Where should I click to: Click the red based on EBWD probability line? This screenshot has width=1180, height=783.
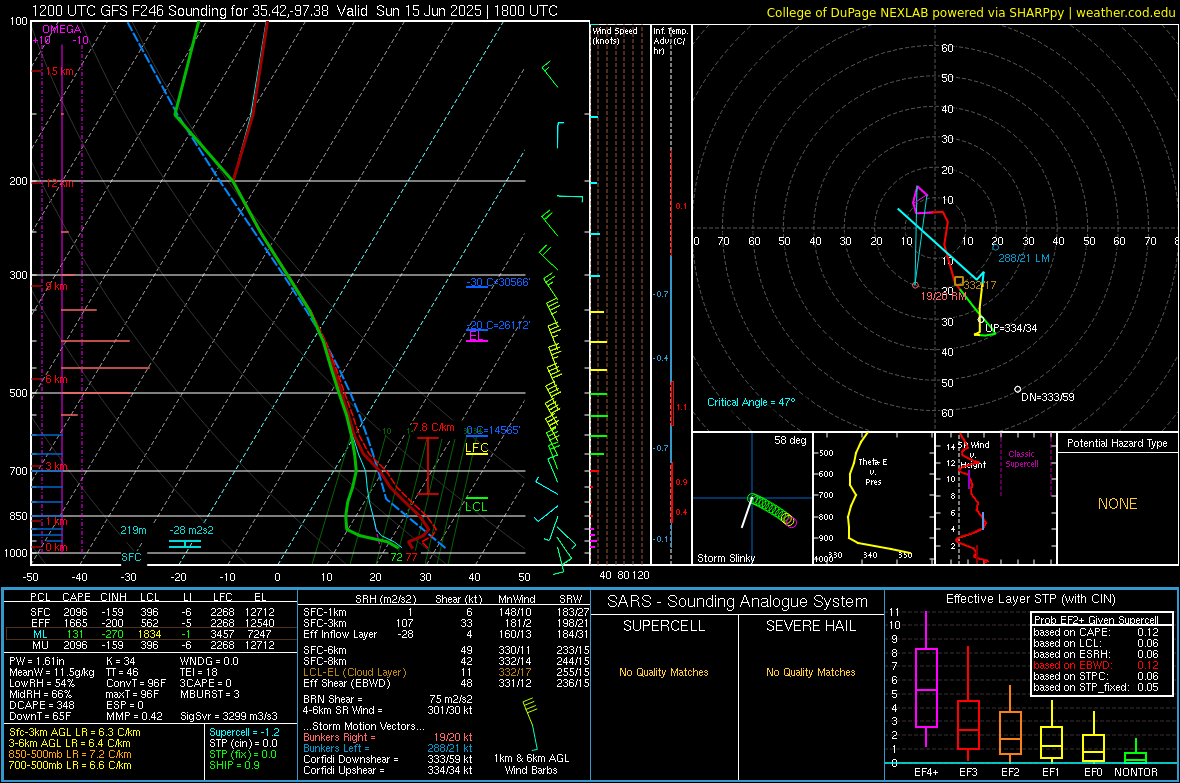(x=1095, y=666)
